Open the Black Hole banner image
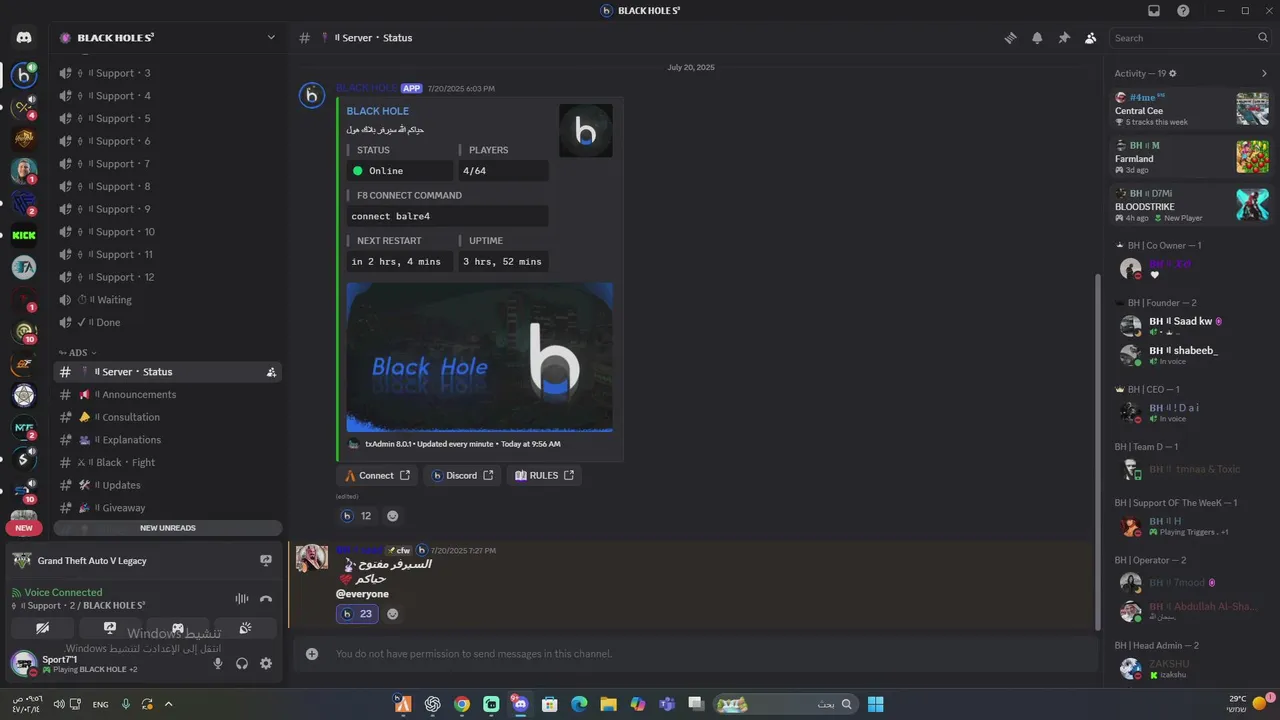The width and height of the screenshot is (1280, 720). coord(480,357)
